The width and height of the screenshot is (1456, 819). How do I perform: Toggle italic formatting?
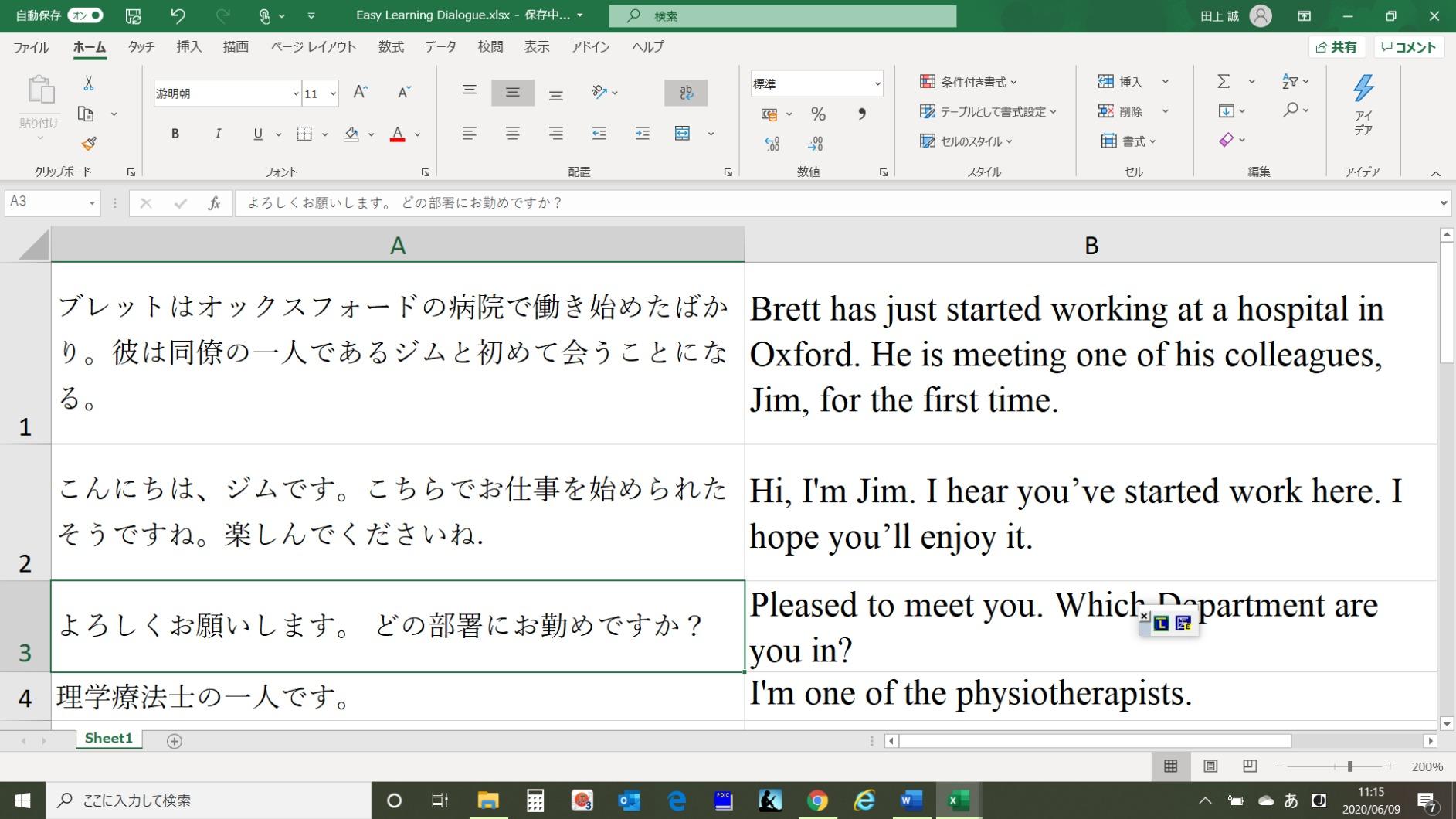click(x=218, y=134)
